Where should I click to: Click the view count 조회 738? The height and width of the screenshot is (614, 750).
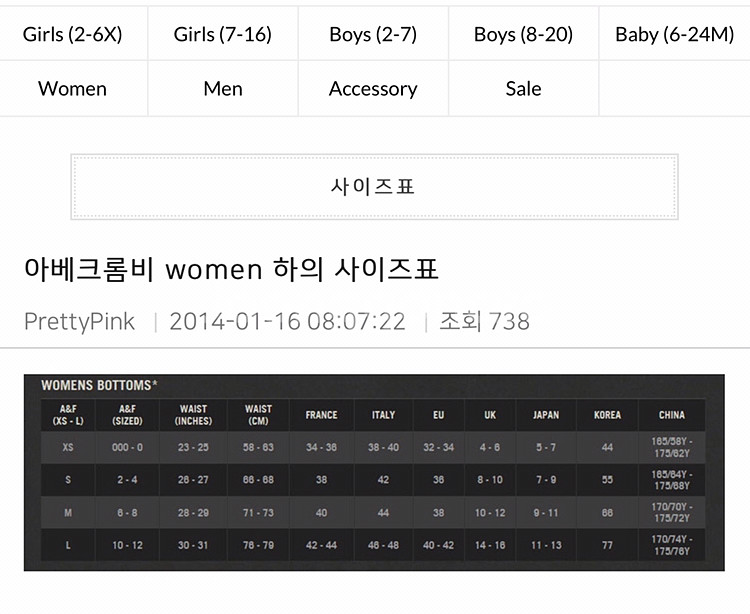(x=484, y=321)
